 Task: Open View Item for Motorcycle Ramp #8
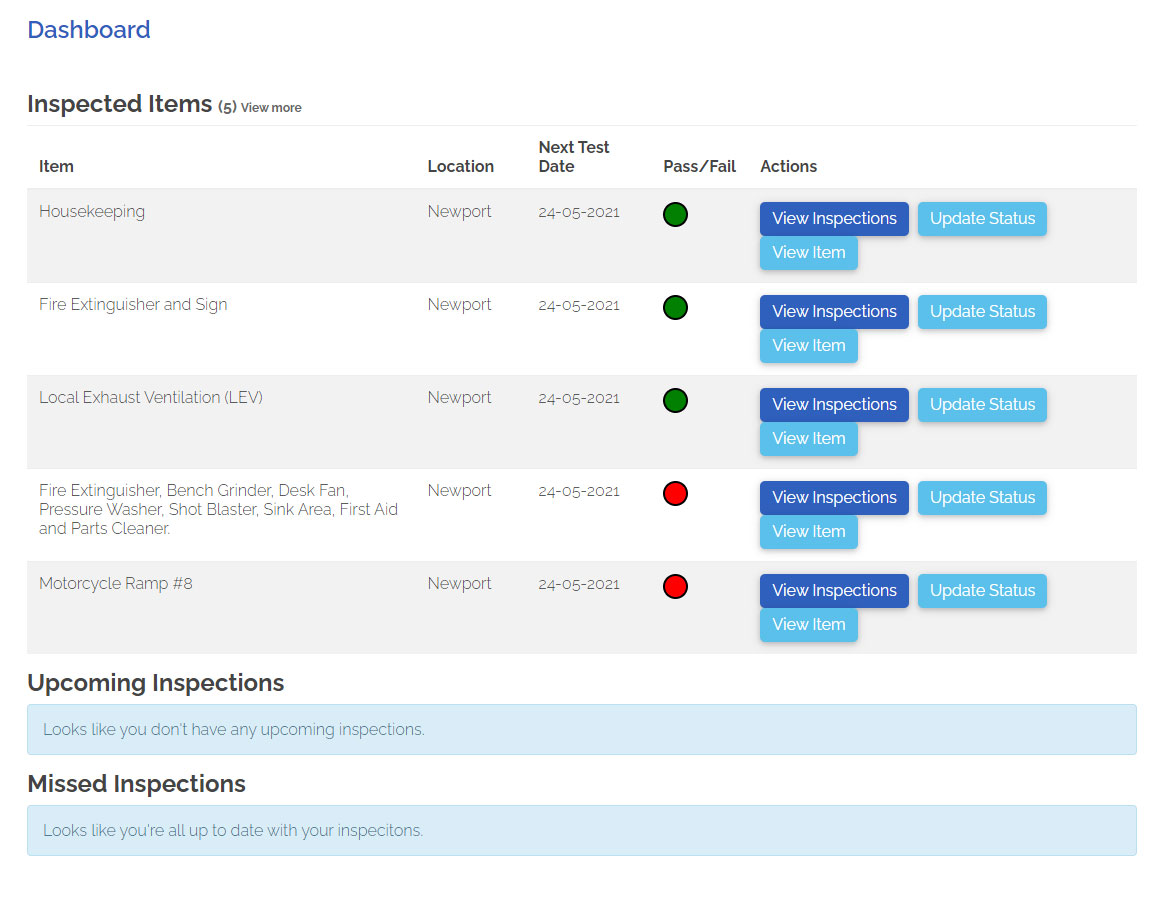(x=808, y=625)
